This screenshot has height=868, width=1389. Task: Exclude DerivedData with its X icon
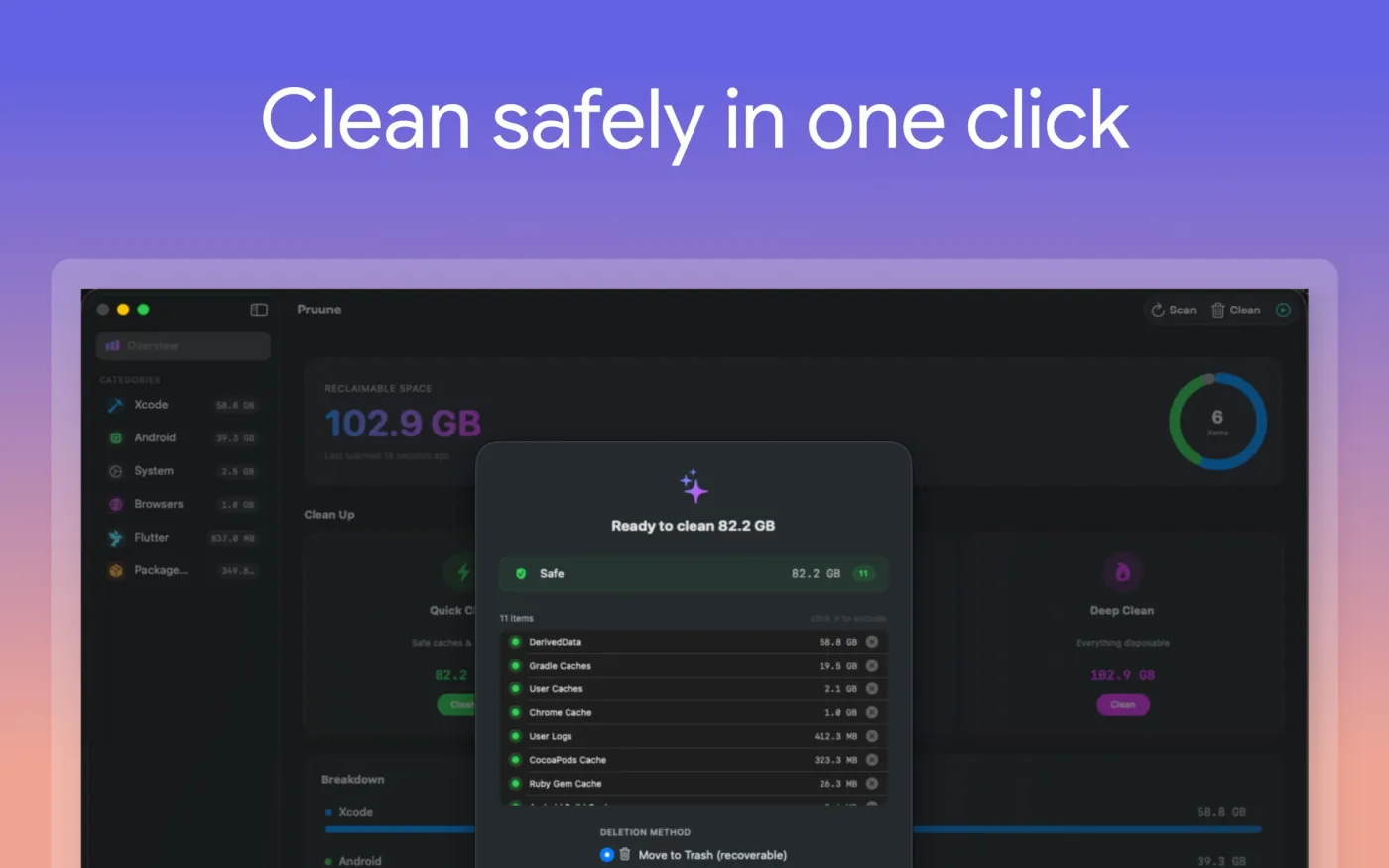point(872,642)
